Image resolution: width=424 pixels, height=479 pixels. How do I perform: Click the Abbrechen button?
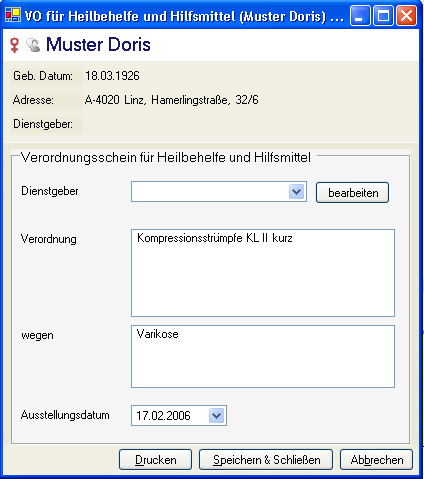(x=376, y=460)
